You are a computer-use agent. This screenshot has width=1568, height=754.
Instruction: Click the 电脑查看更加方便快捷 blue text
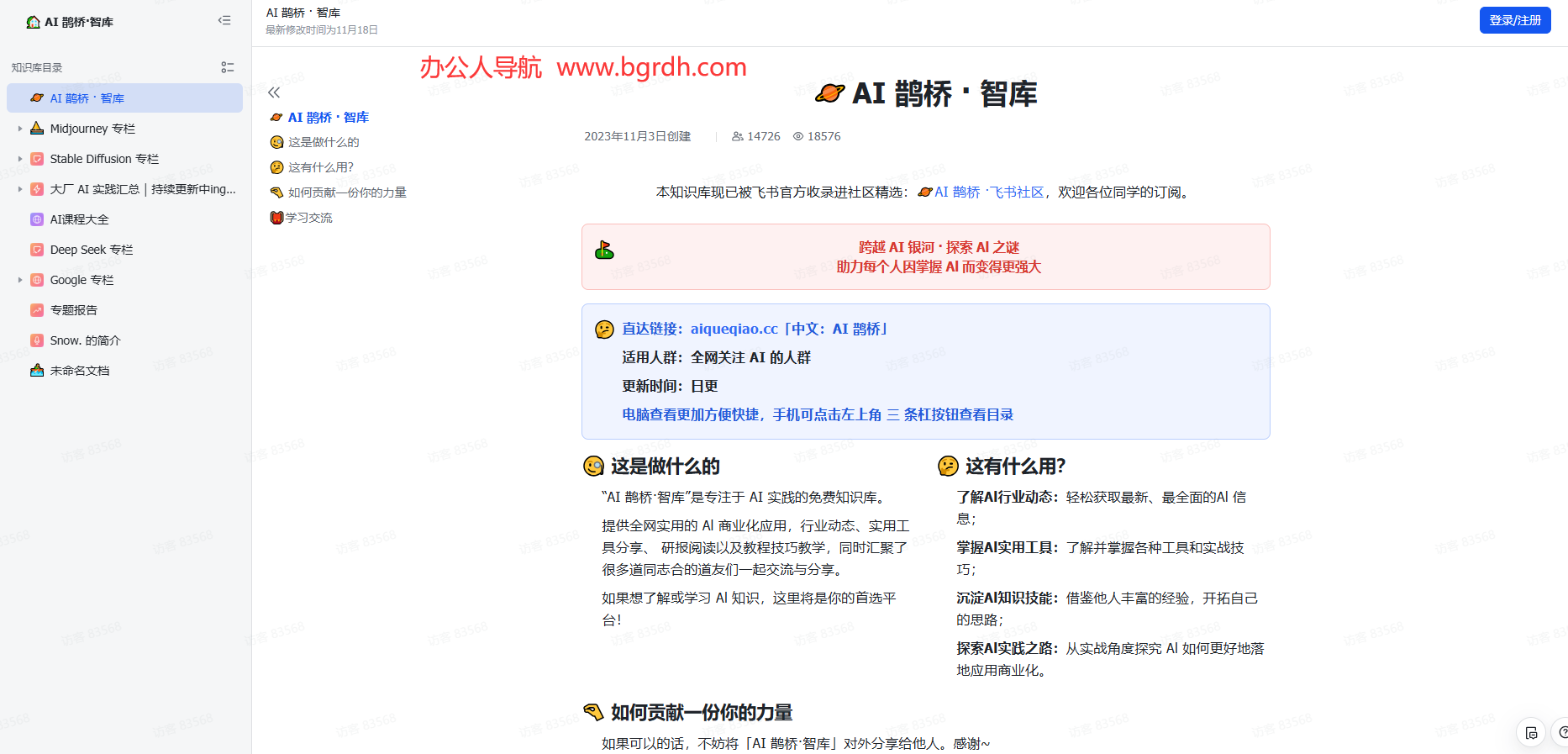(x=818, y=415)
